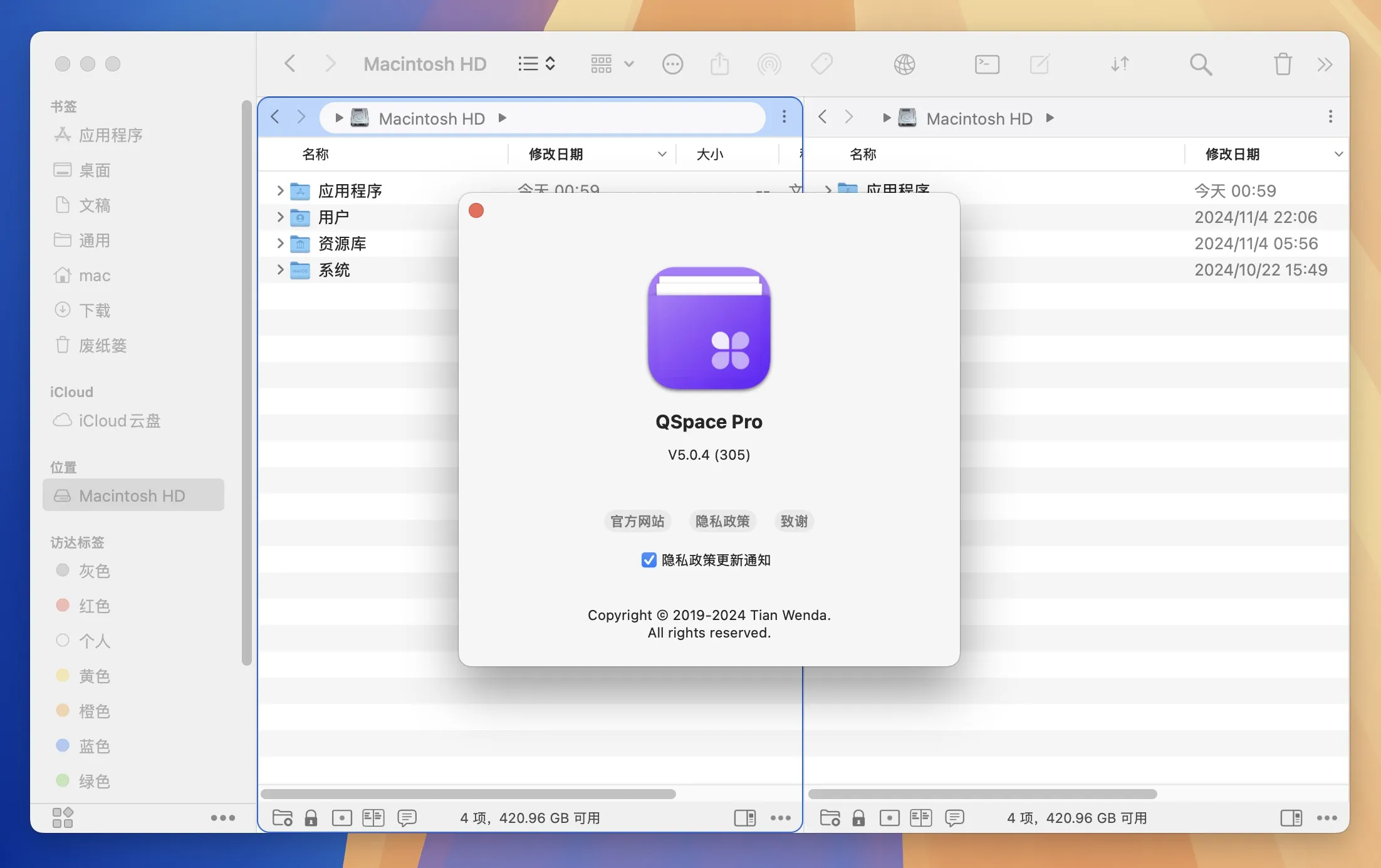
Task: Go forward using main toolbar forward arrow
Action: (x=330, y=63)
